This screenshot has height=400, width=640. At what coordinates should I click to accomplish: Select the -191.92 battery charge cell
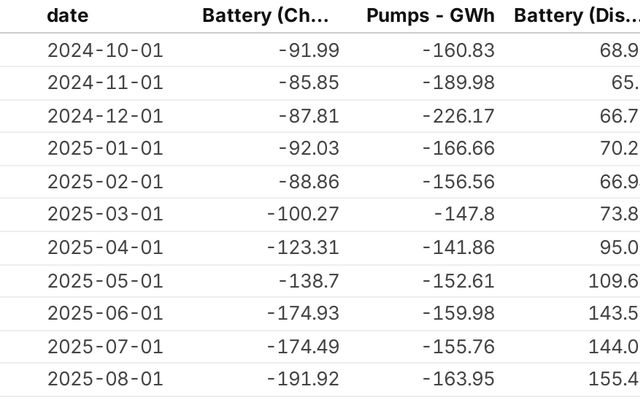pyautogui.click(x=303, y=379)
